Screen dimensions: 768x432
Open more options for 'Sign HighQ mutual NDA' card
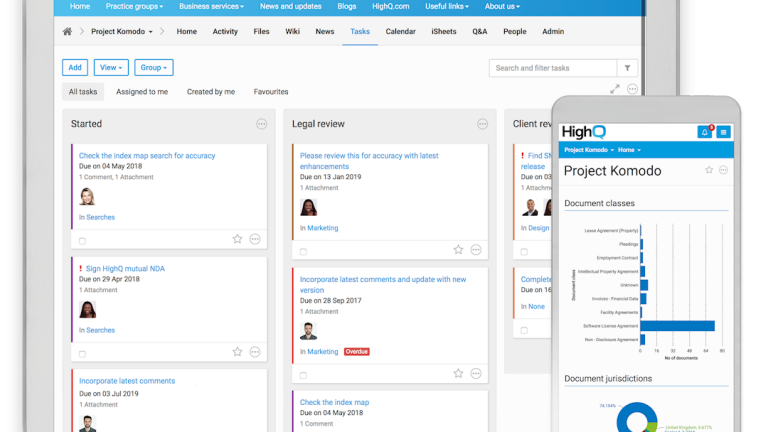[x=255, y=352]
